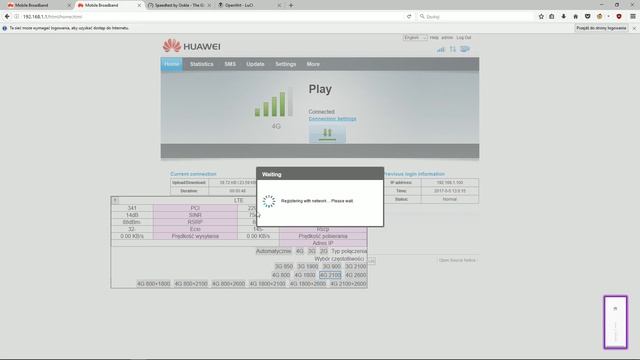This screenshot has height=360, width=640.
Task: Choose the 4G 1800+2600 band combination
Action: [x=308, y=284]
